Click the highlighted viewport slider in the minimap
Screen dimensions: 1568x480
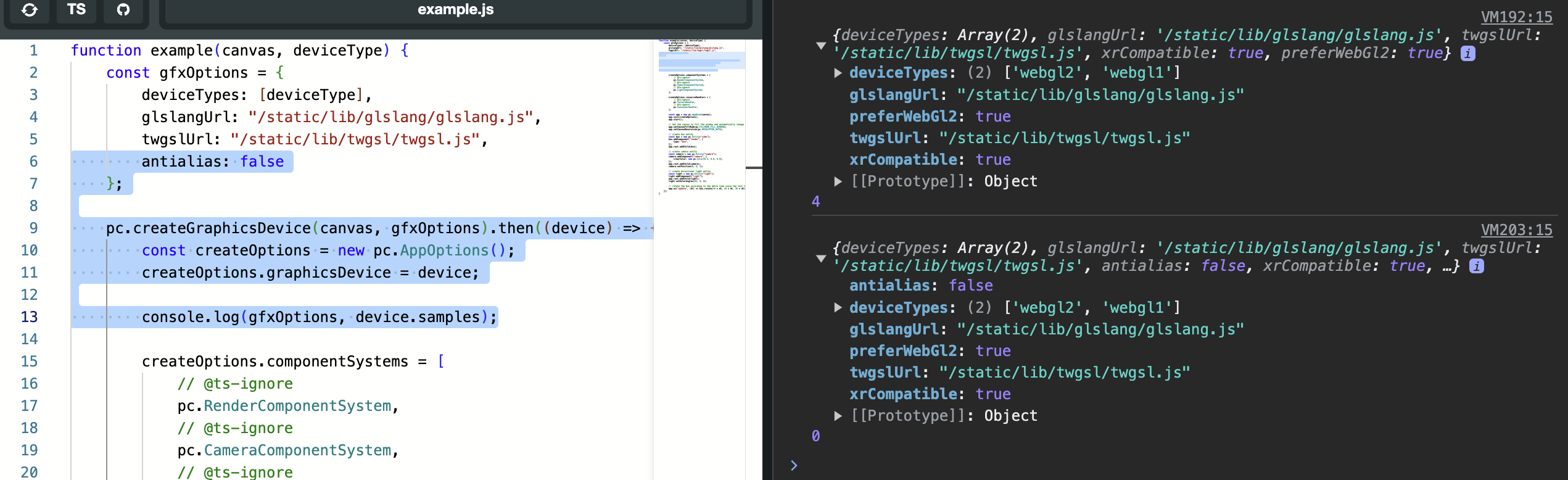[x=701, y=60]
